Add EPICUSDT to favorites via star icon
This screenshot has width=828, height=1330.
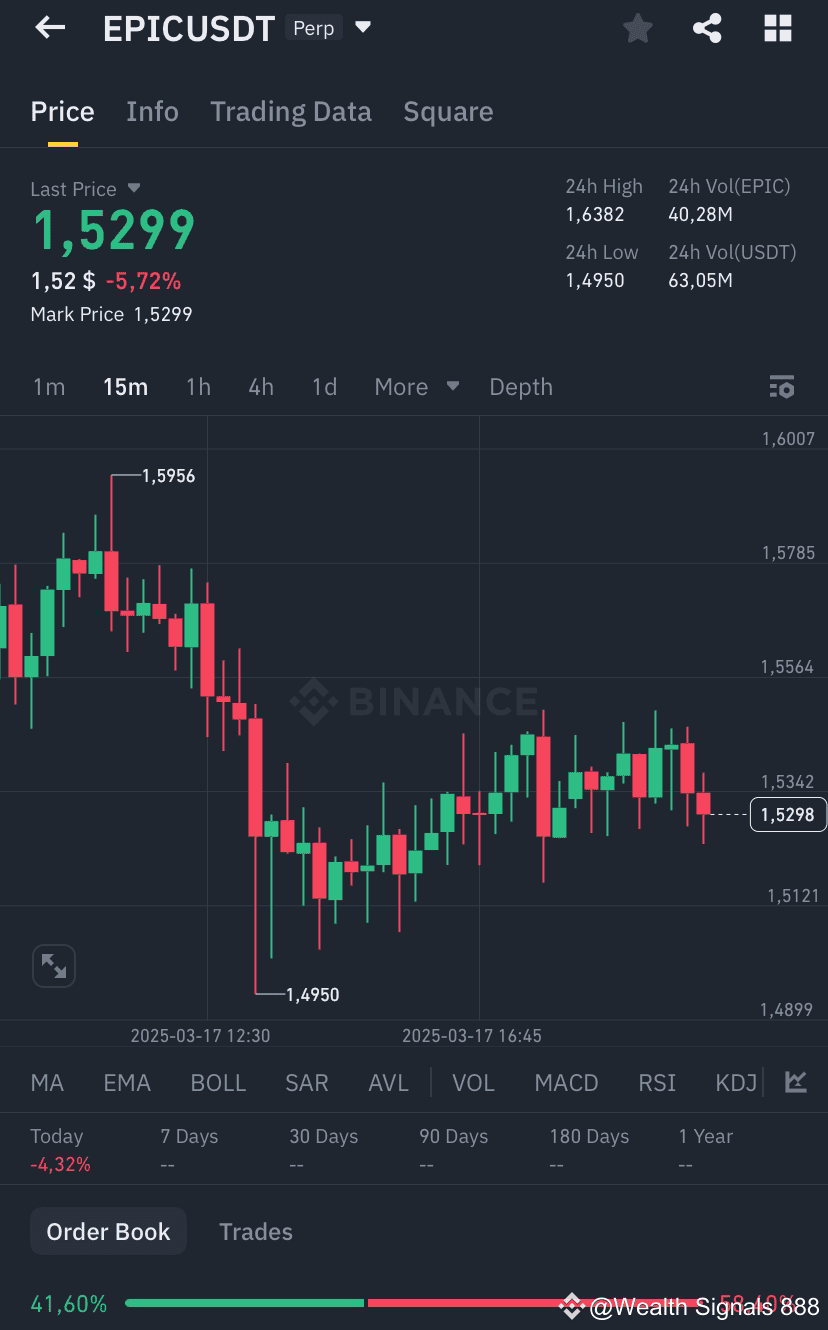[x=637, y=29]
